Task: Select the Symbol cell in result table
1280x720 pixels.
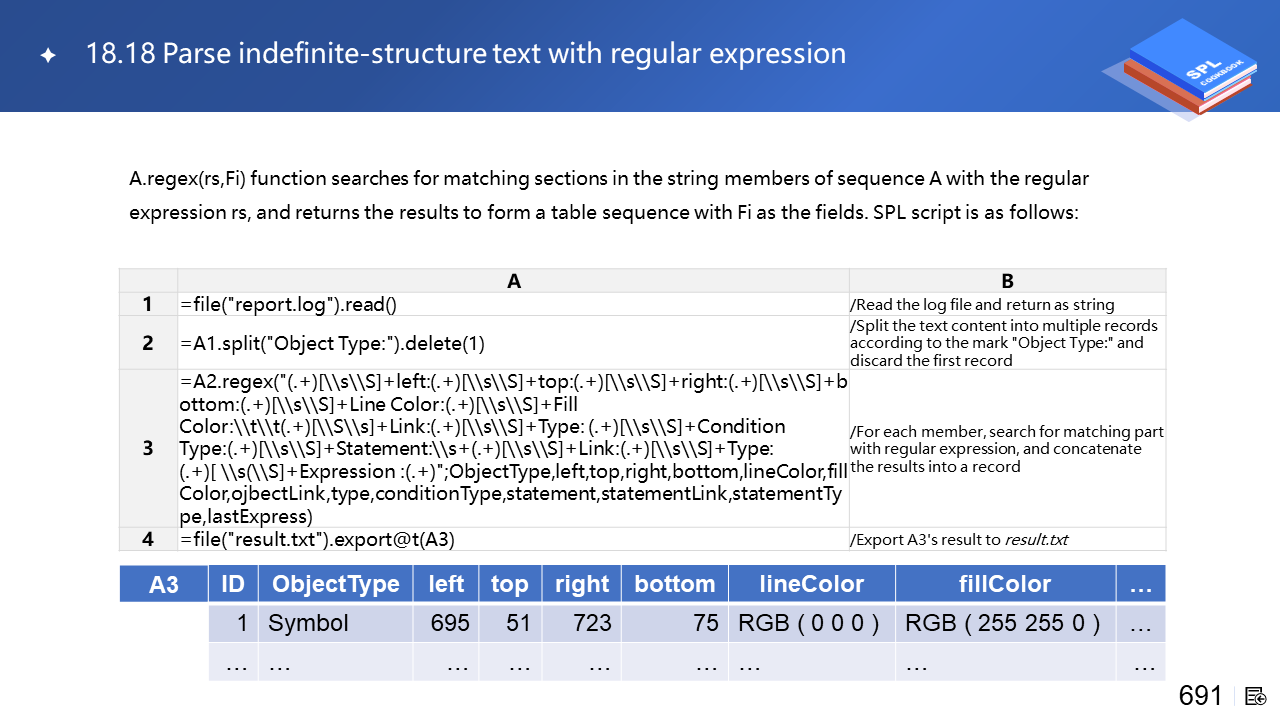Action: coord(335,623)
